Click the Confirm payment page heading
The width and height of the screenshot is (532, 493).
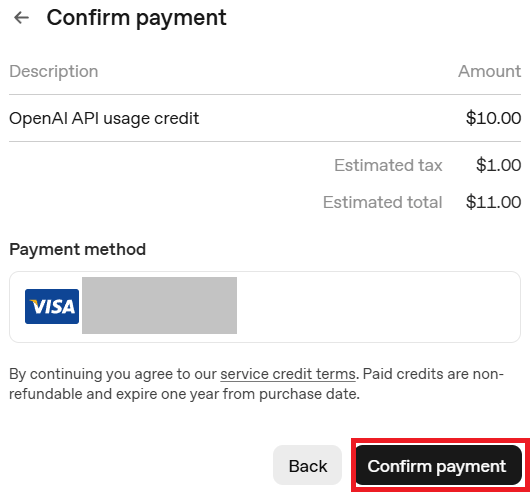click(136, 18)
